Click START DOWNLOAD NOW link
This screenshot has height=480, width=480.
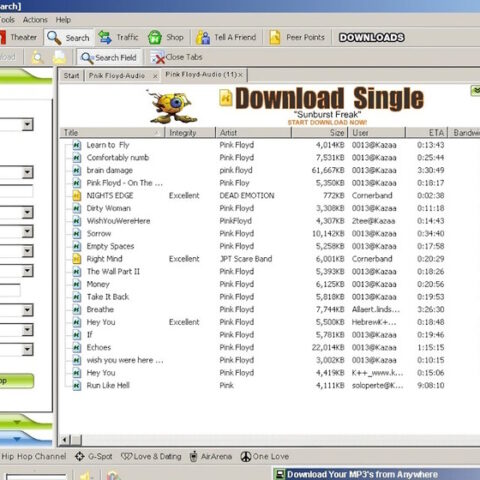pyautogui.click(x=327, y=122)
